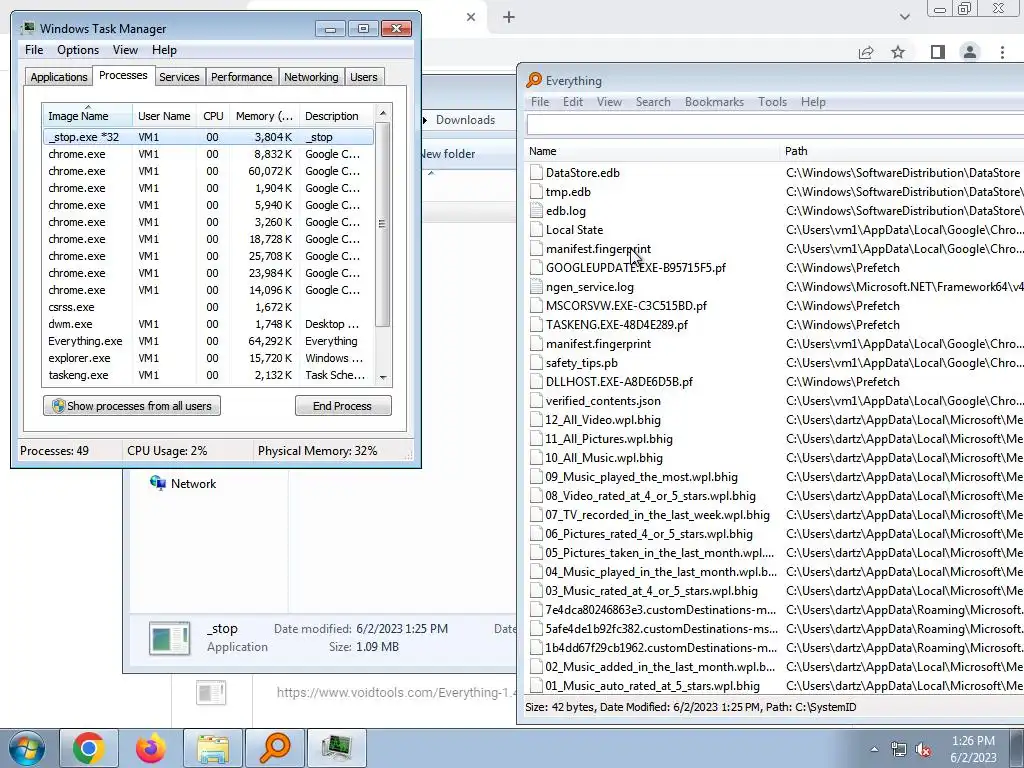Click Downloads in Explorer address bar

point(465,120)
